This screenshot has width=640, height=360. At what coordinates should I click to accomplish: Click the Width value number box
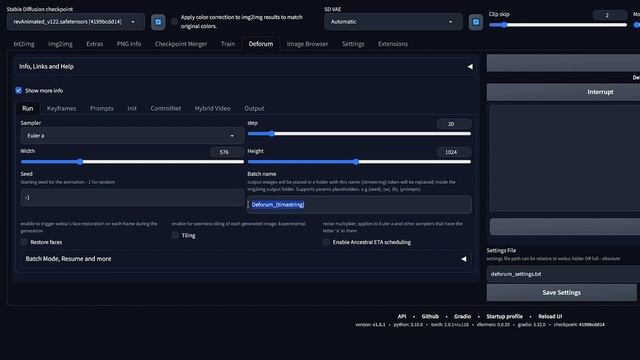click(x=227, y=152)
